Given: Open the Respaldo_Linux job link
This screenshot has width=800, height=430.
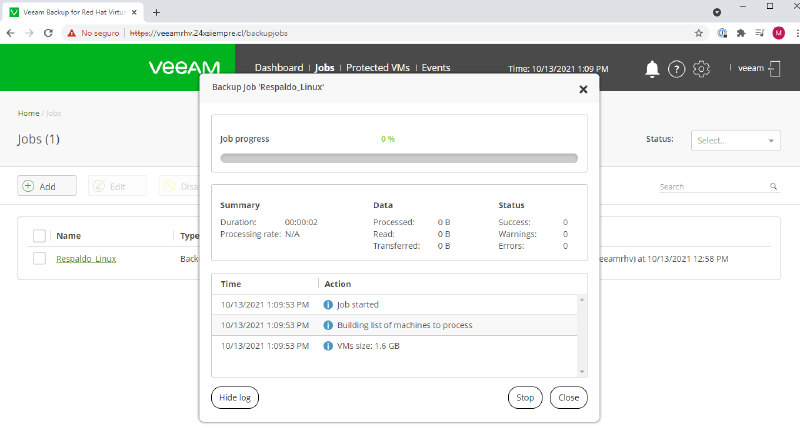Looking at the screenshot, I should click(86, 259).
